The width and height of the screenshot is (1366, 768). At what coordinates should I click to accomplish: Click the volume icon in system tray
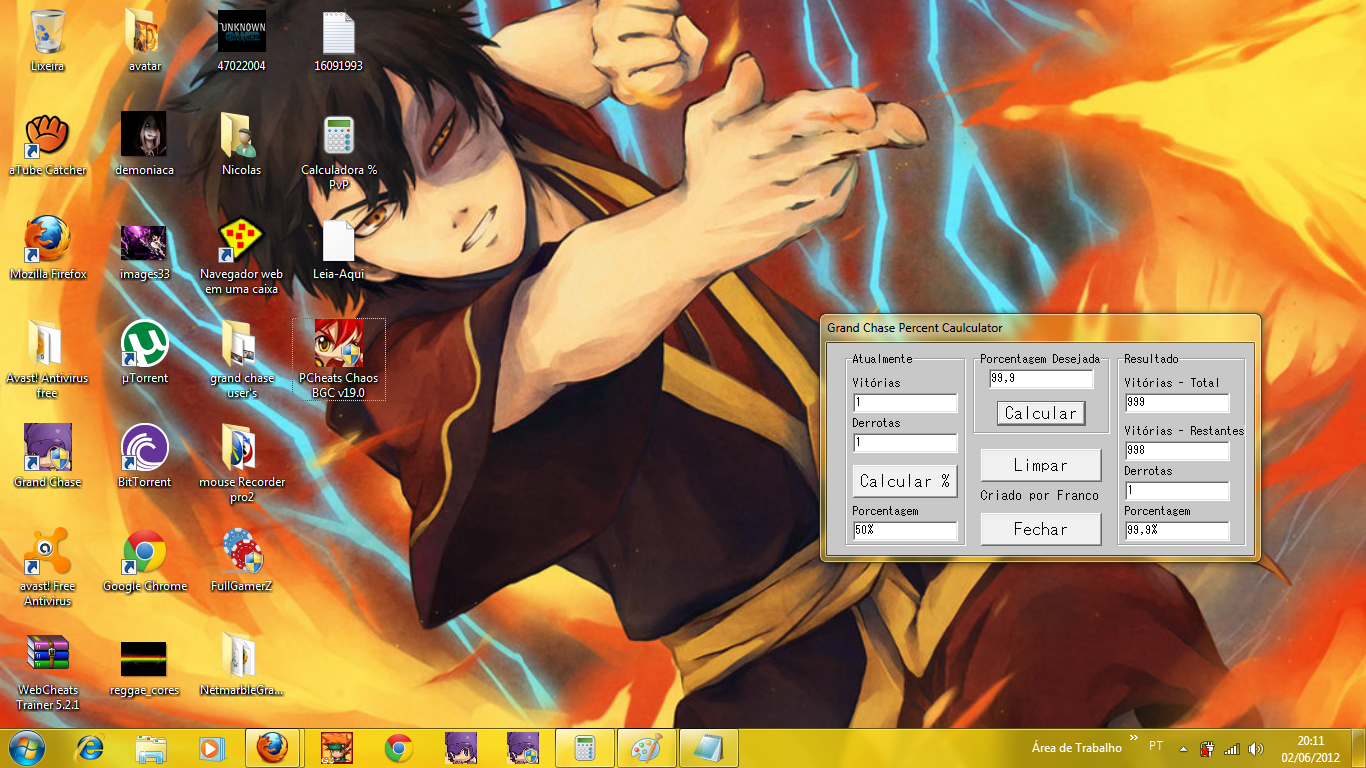tap(1256, 748)
